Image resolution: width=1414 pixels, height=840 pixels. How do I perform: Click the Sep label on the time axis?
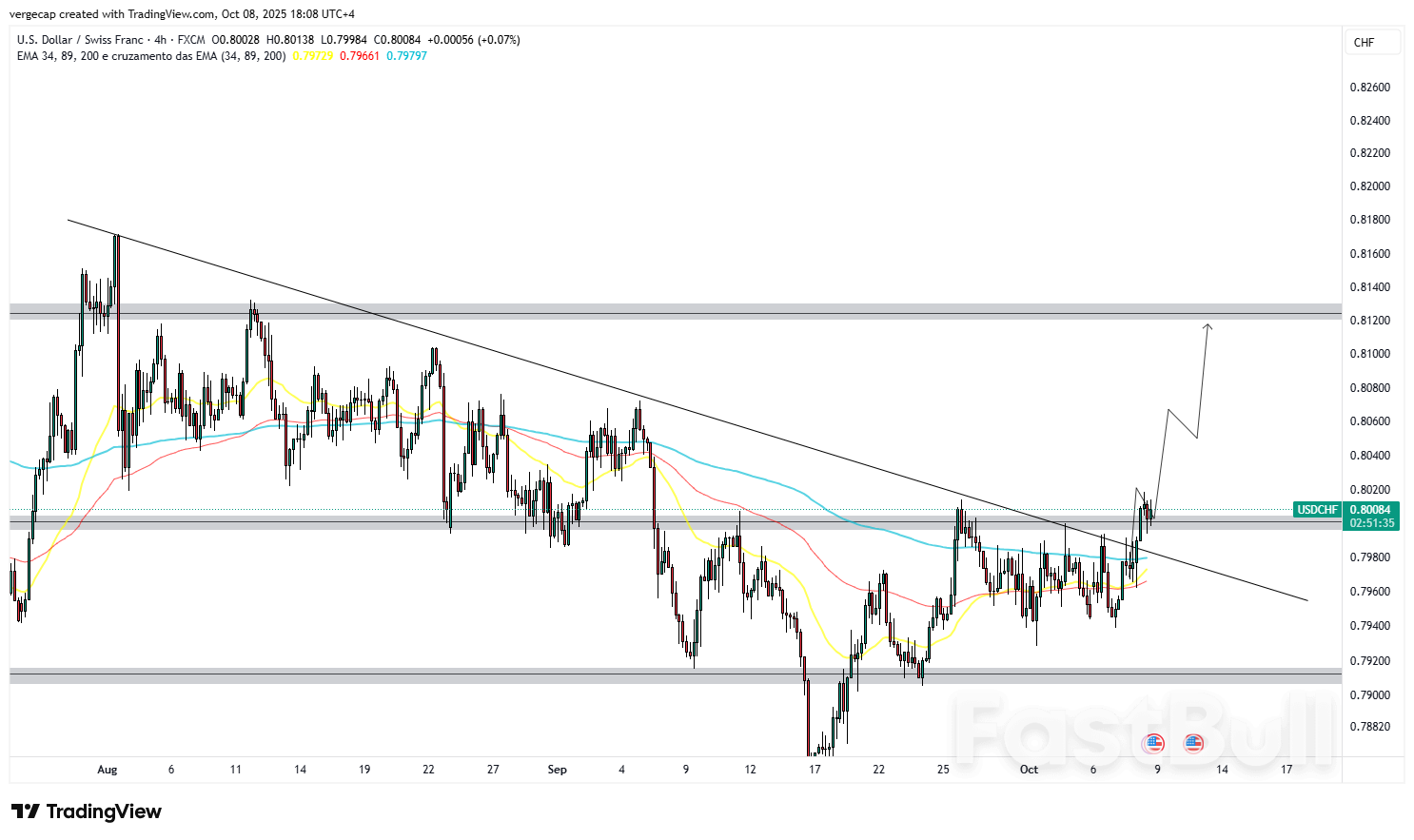click(x=558, y=770)
